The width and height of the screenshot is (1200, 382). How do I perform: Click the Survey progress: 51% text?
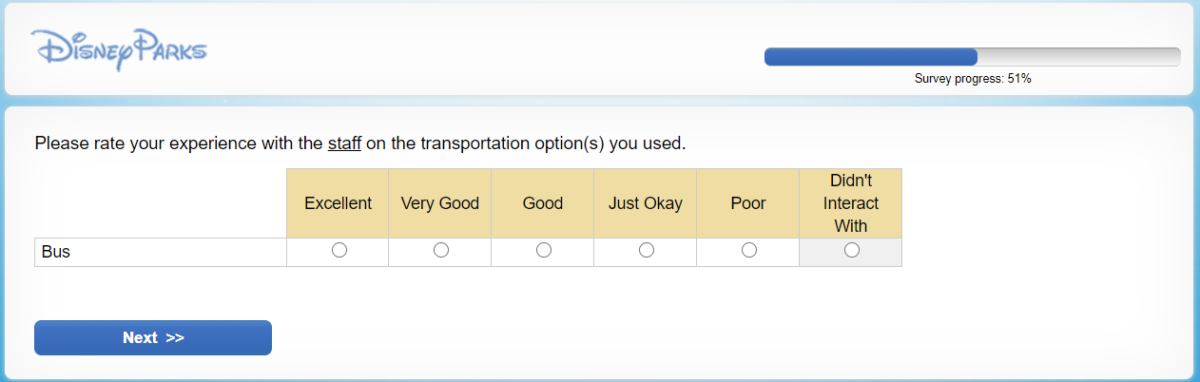[972, 78]
